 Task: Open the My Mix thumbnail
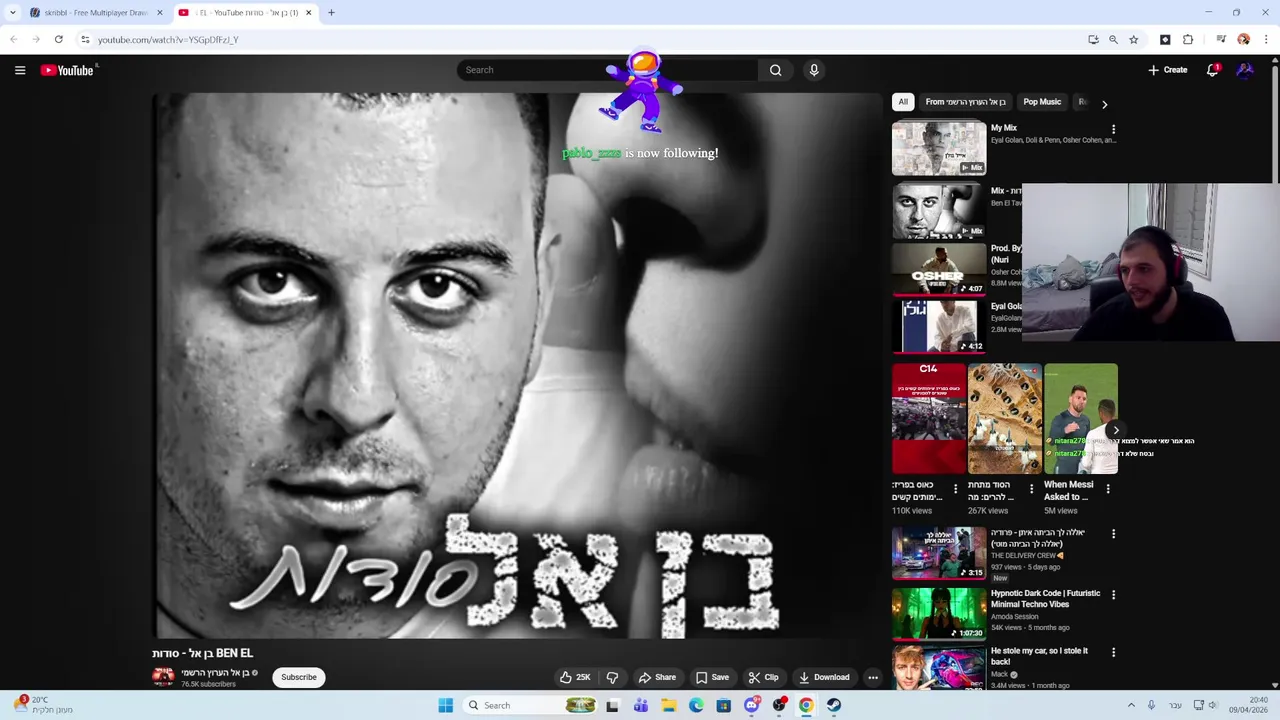(x=939, y=148)
